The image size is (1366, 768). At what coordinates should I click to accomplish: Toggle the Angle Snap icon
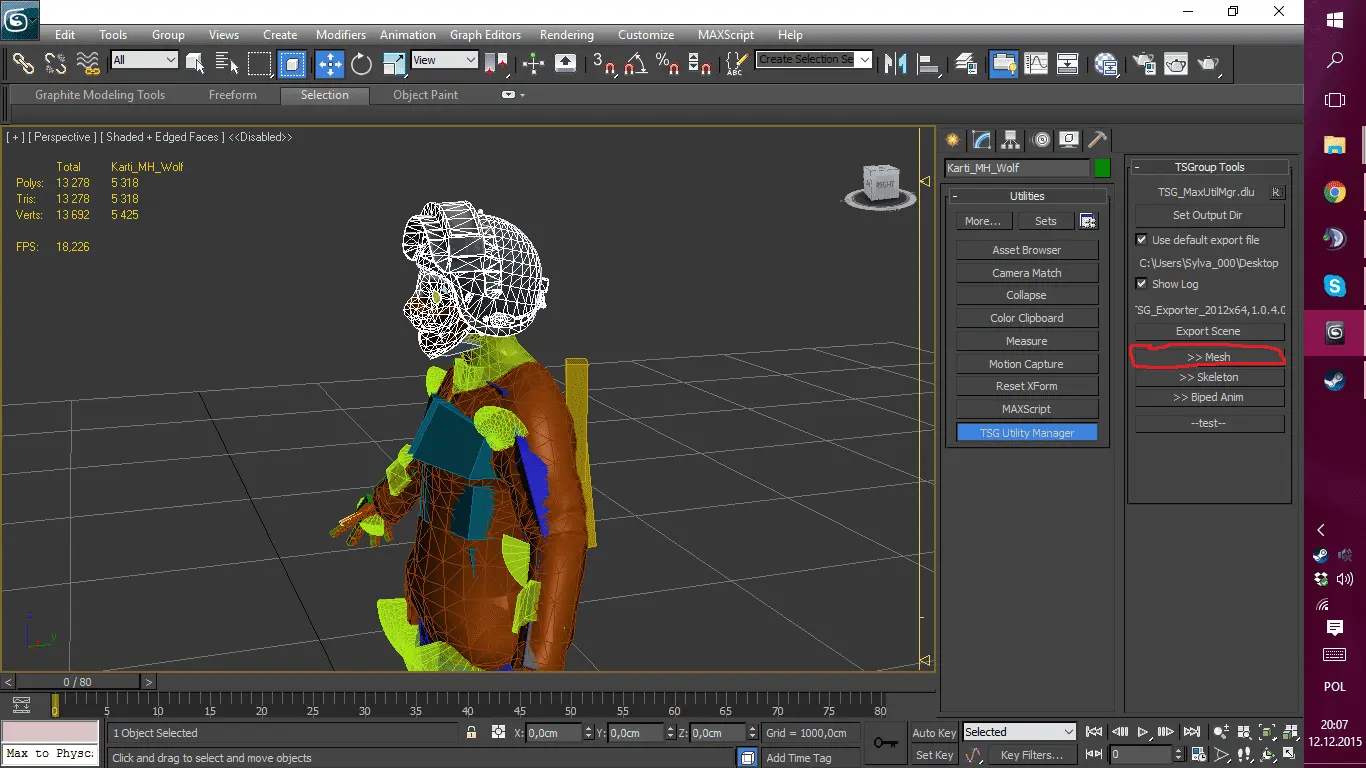636,64
